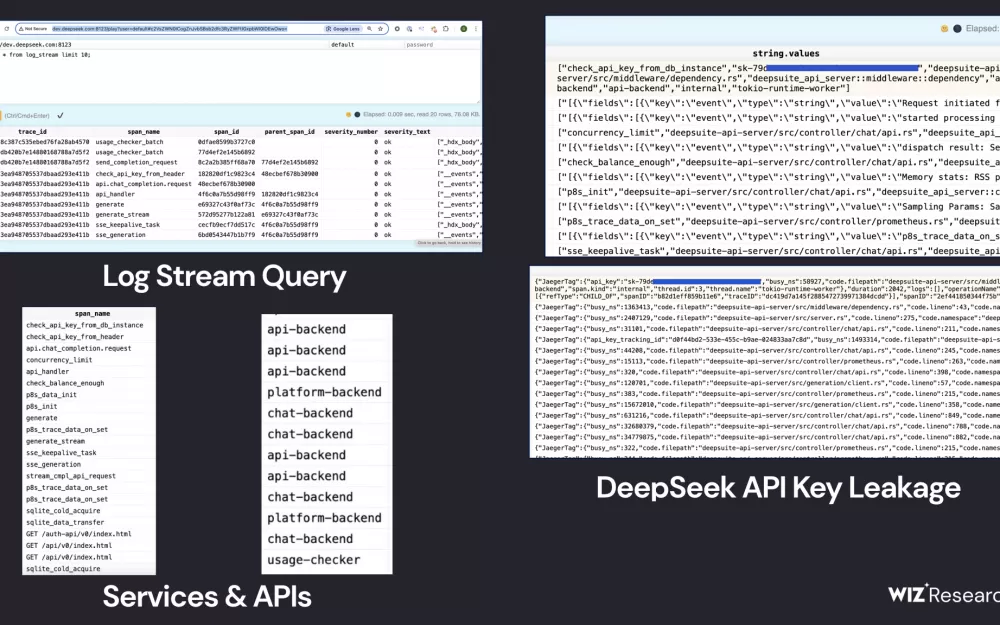
Task: Click the trace_id column header
Action: coord(33,131)
